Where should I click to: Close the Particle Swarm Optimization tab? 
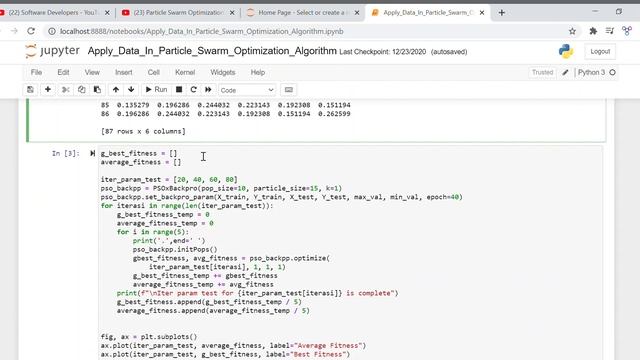point(232,13)
